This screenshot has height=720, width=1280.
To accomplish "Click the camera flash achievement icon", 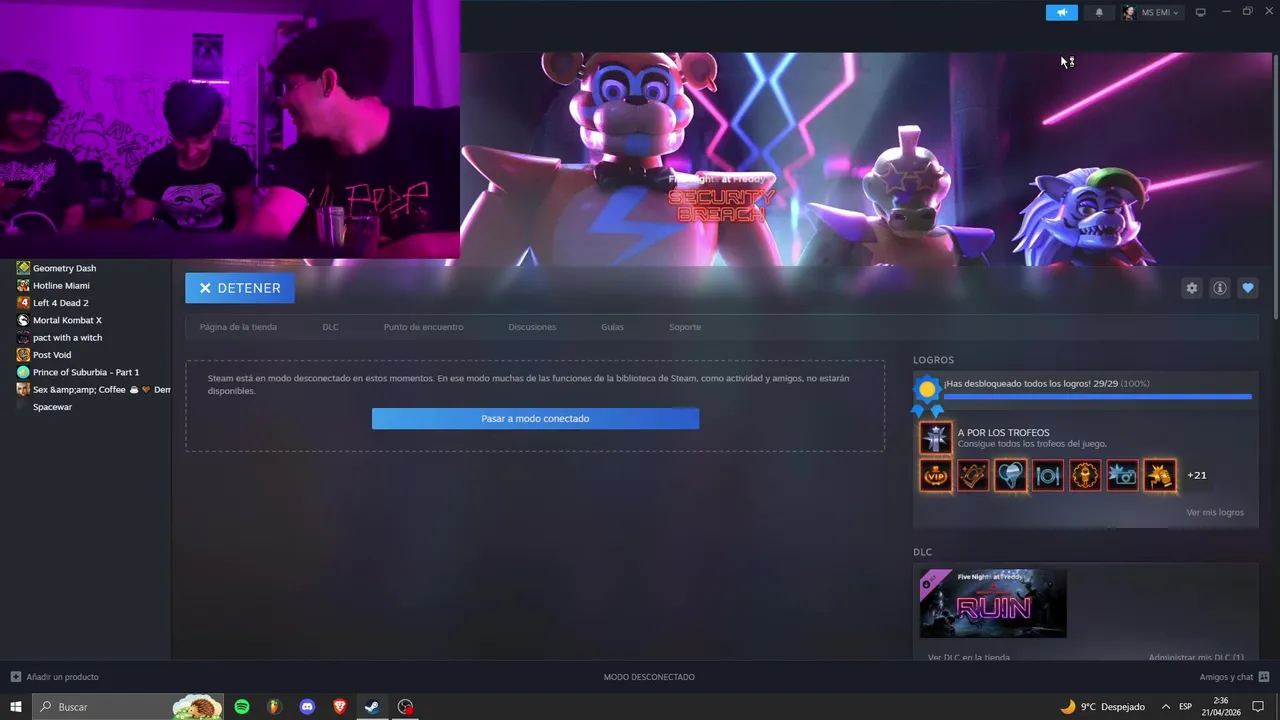I will (x=1122, y=476).
